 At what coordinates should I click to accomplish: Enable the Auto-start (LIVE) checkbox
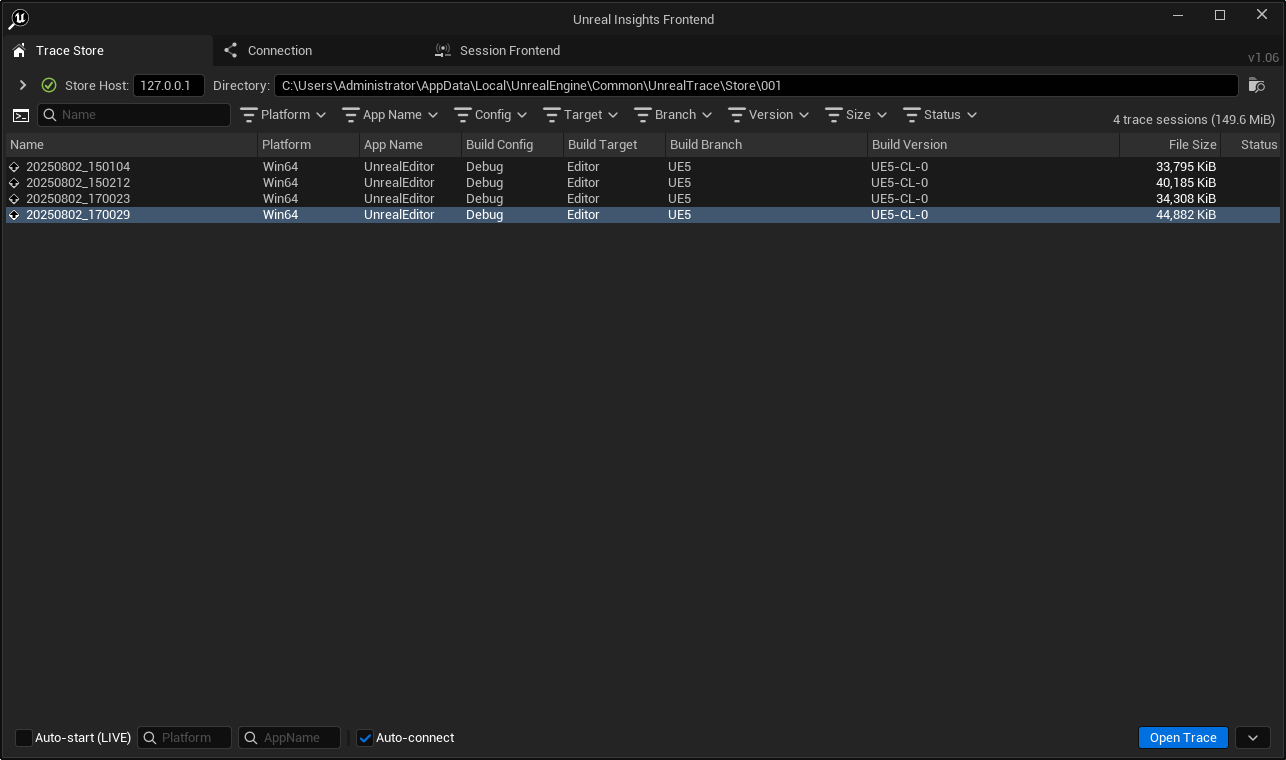[x=24, y=738]
